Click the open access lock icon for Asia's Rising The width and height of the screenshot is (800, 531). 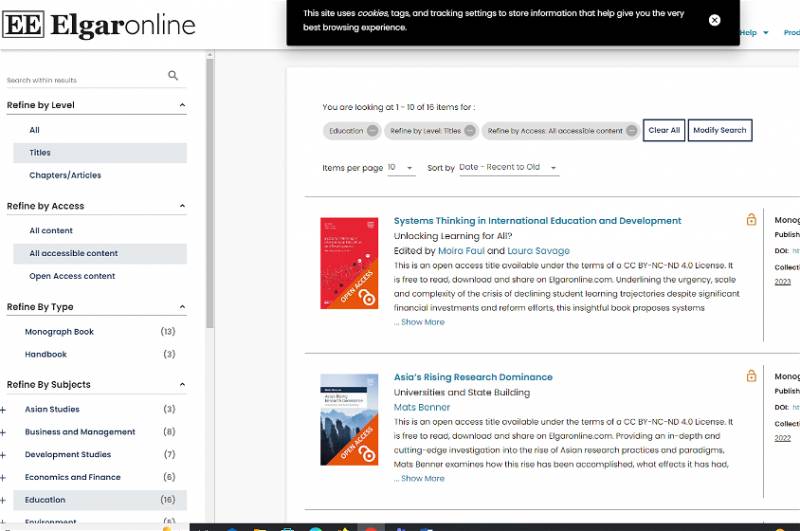(751, 376)
